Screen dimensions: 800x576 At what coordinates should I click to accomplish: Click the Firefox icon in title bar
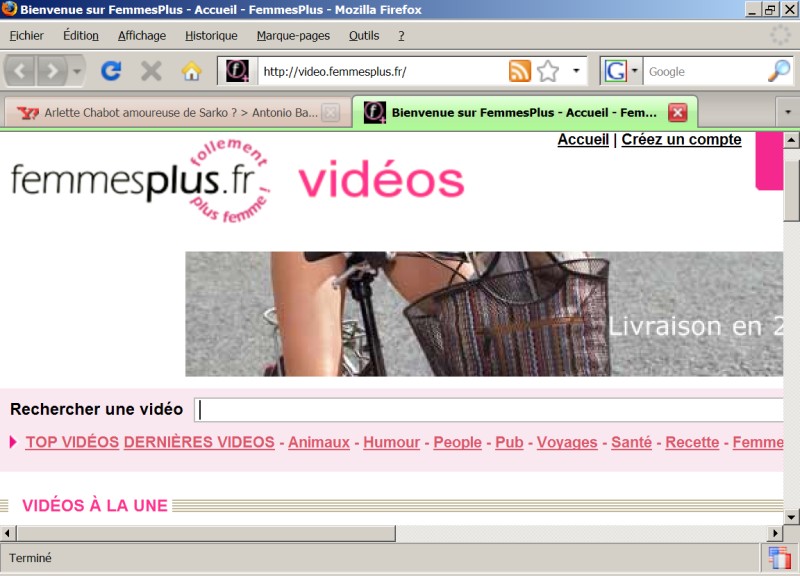(x=9, y=9)
